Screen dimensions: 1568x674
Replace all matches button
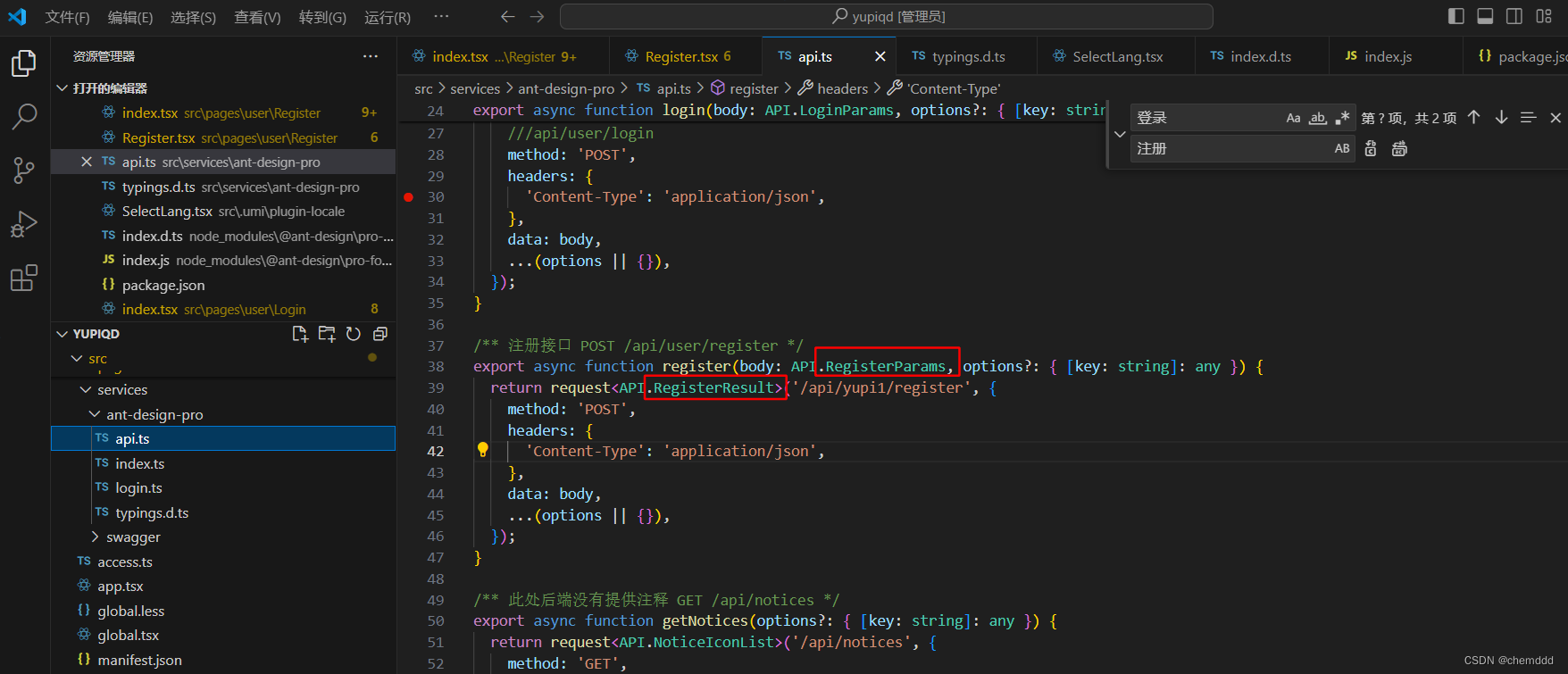pos(1399,148)
